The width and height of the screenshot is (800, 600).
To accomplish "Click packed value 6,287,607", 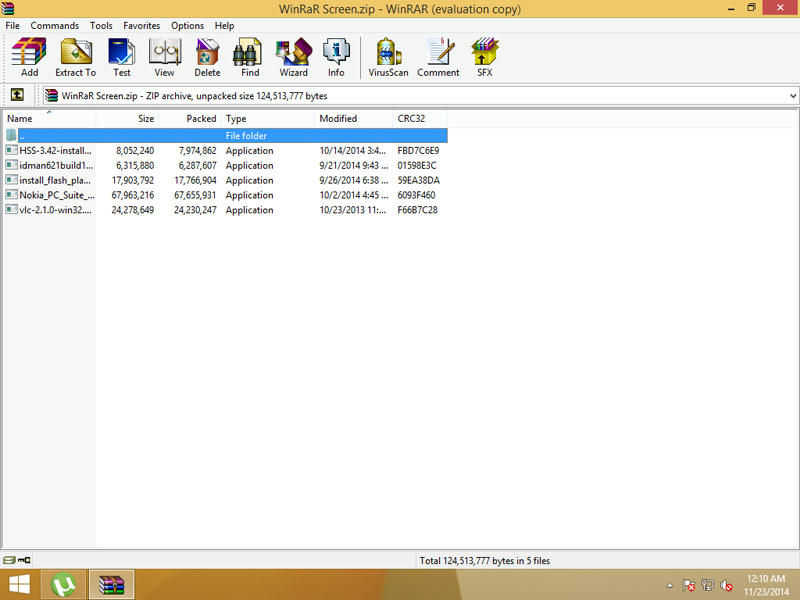I will [197, 165].
